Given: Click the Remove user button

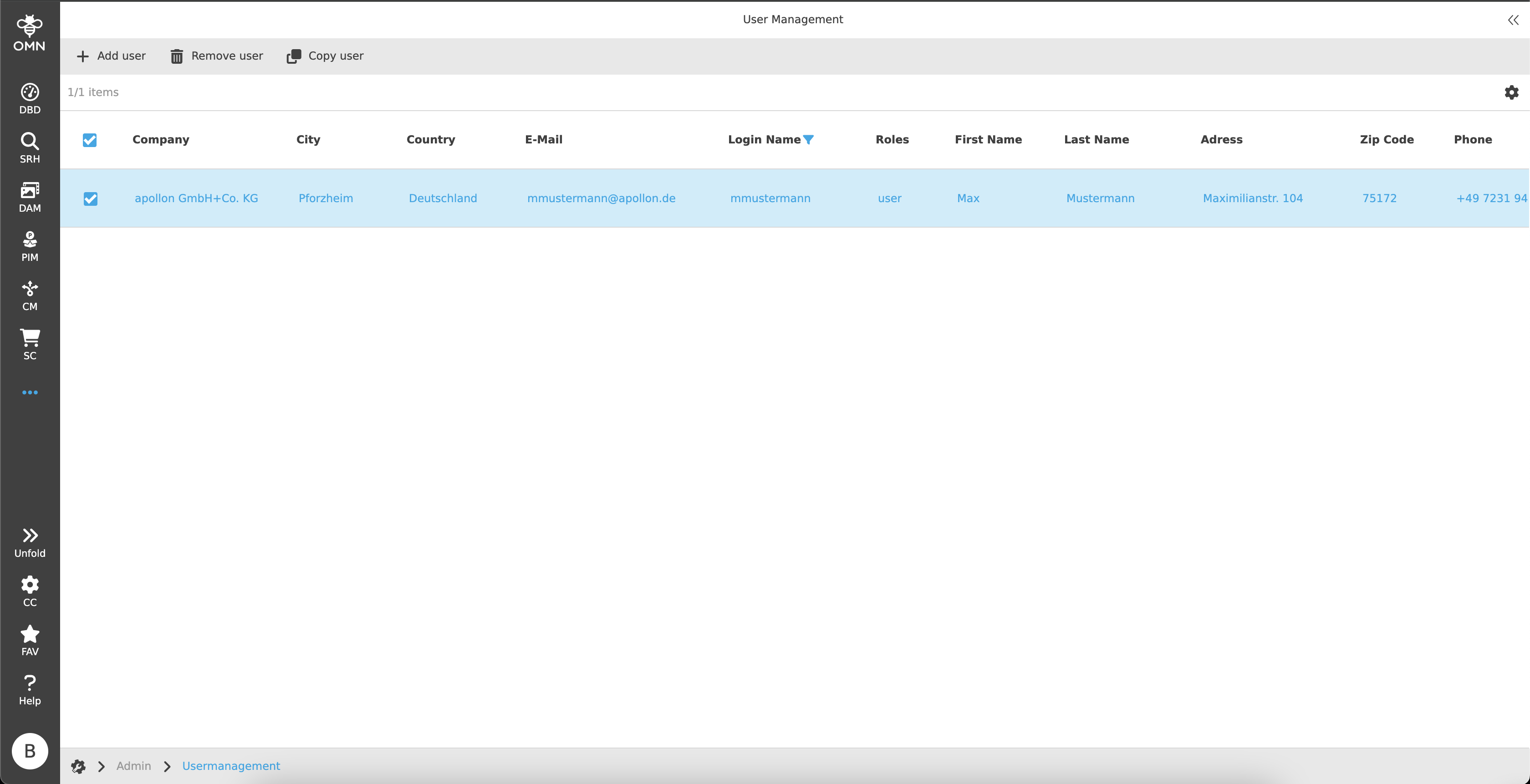Looking at the screenshot, I should point(217,56).
